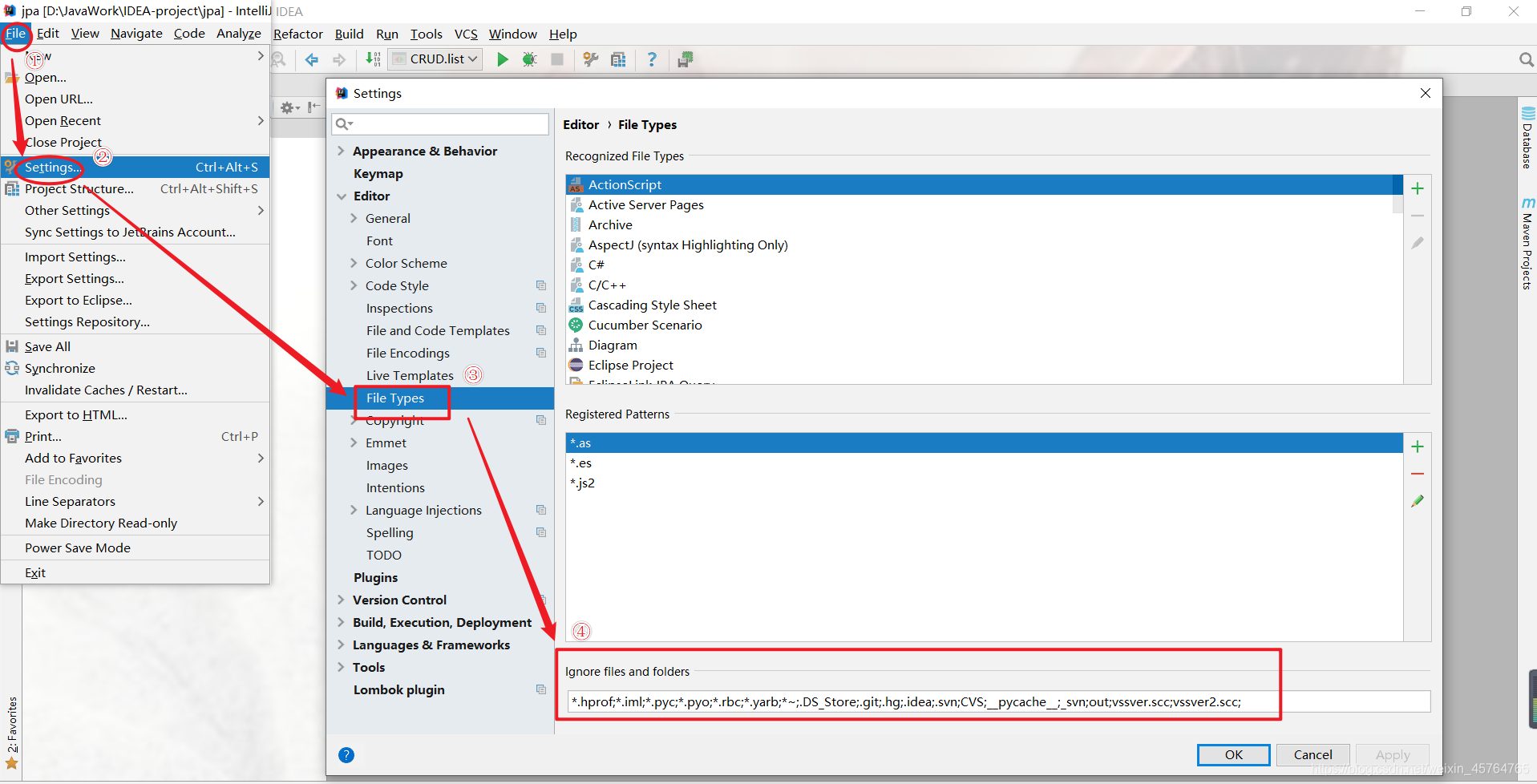1537x784 pixels.
Task: Expand Build, Execution, Deployment section
Action: pyautogui.click(x=341, y=622)
